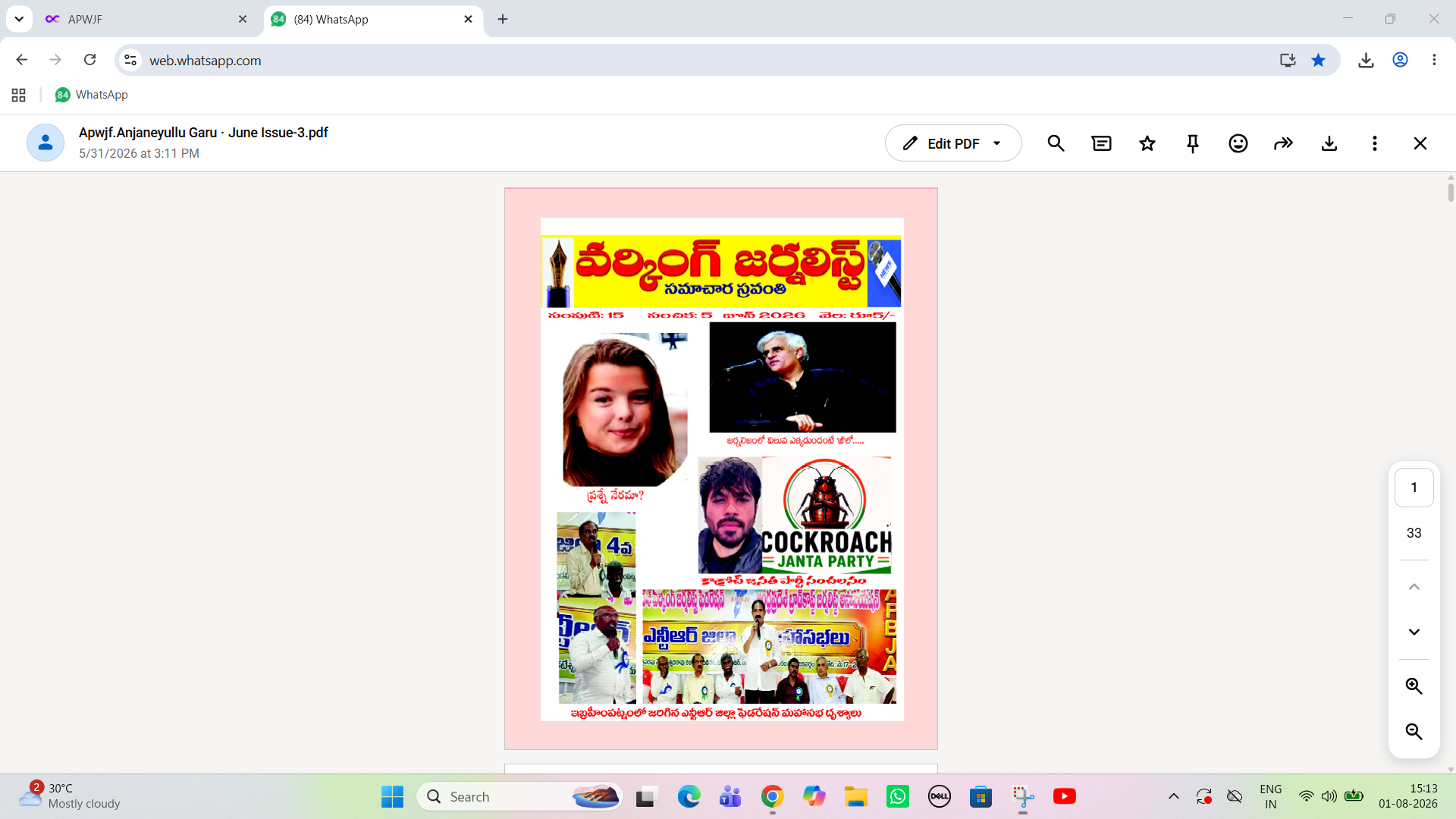
Task: View site information icon in address bar
Action: coord(130,60)
